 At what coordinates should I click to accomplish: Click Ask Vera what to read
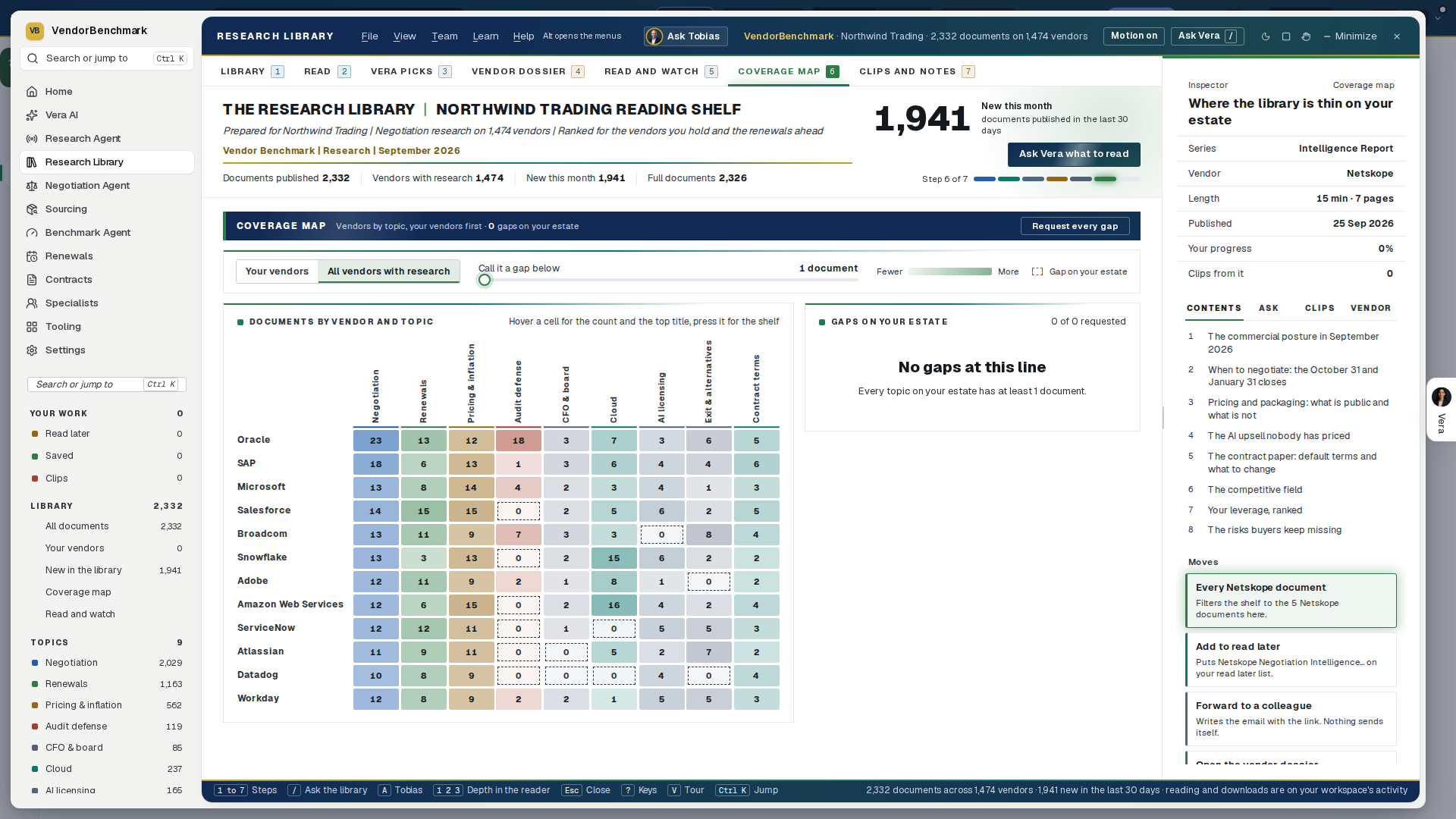click(1074, 154)
